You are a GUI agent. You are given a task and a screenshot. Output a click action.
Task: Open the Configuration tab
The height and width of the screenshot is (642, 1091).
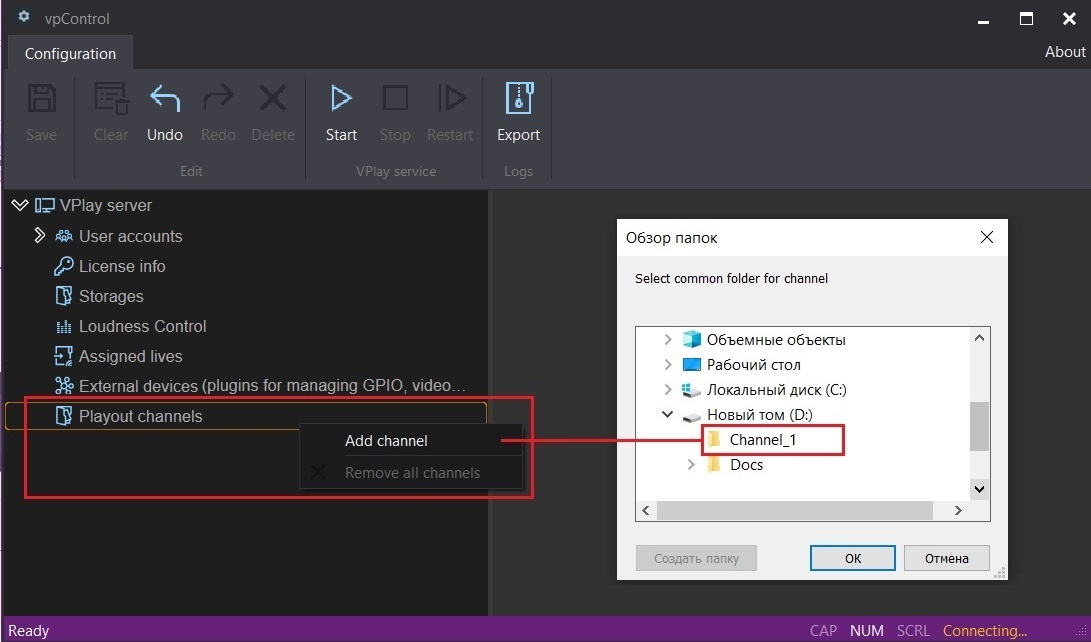point(70,54)
